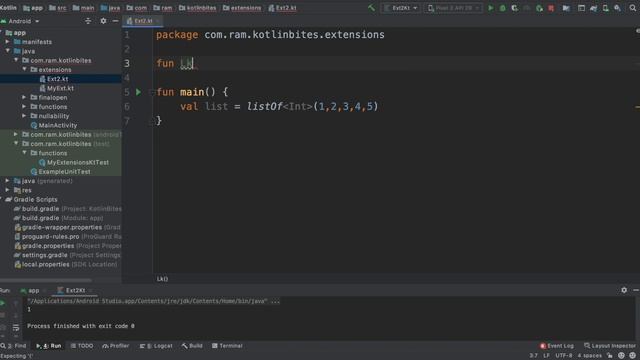This screenshot has width=640, height=360.
Task: Click the red Stop button in toolbar
Action: tap(551, 8)
